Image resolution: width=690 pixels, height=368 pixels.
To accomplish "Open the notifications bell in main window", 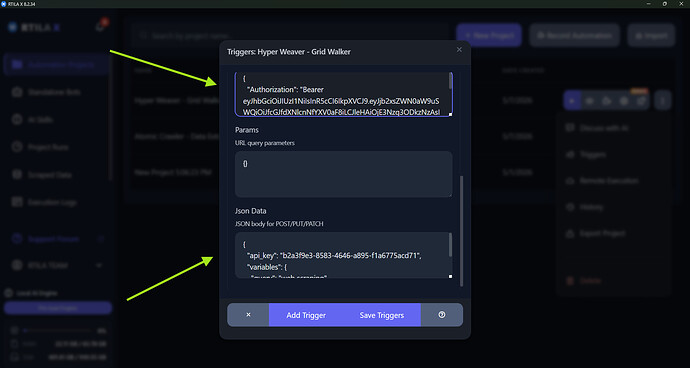I will [101, 26].
